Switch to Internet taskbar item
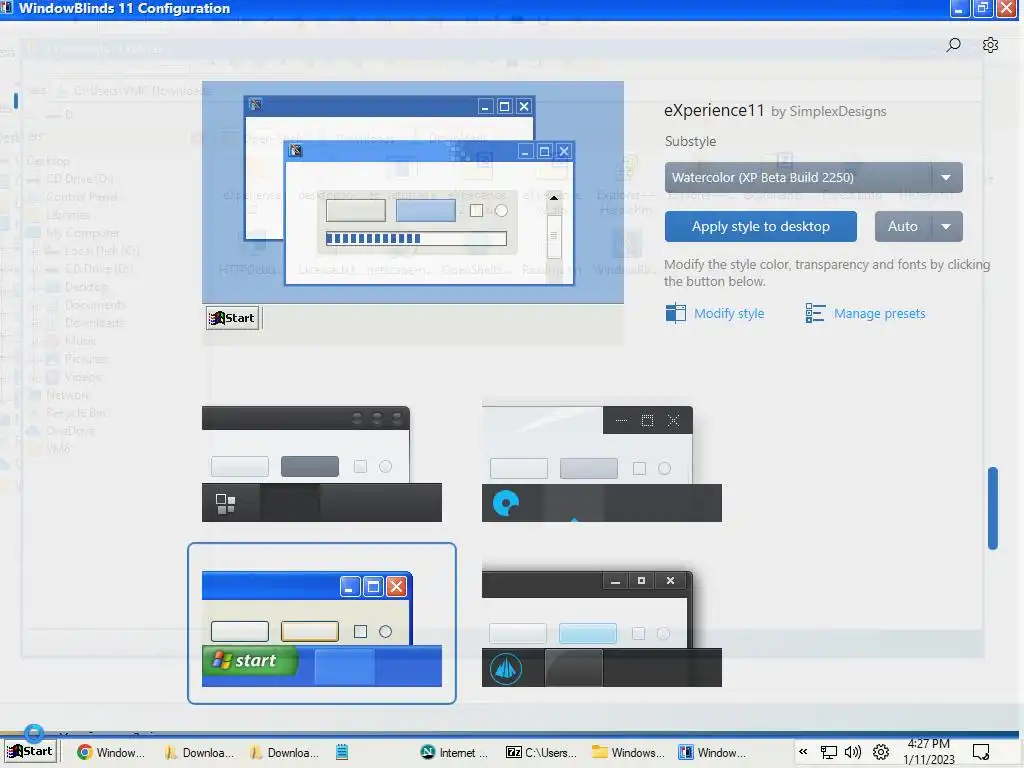 pyautogui.click(x=455, y=753)
